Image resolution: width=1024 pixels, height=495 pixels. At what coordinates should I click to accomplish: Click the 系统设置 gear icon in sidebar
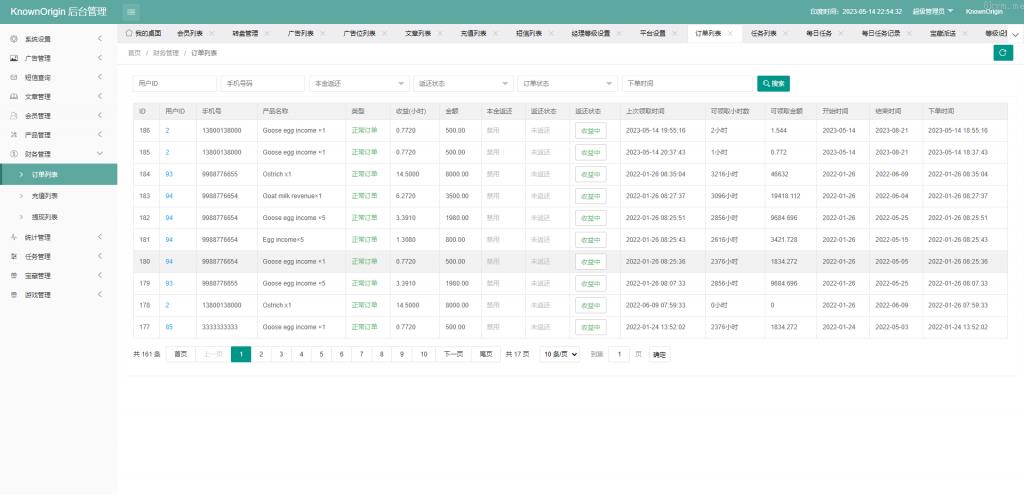13,39
